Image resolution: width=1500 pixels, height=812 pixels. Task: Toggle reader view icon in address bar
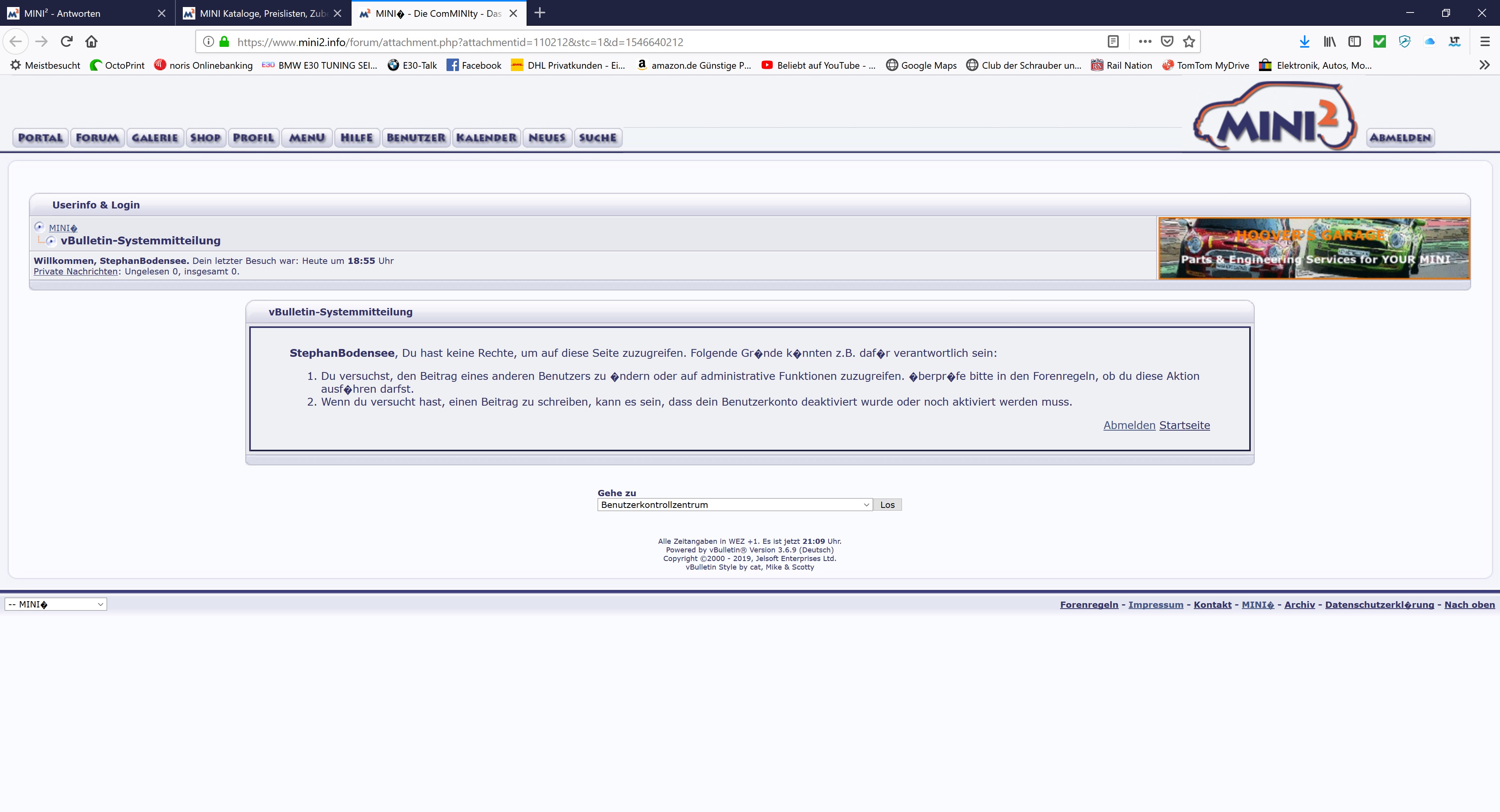pos(1113,41)
